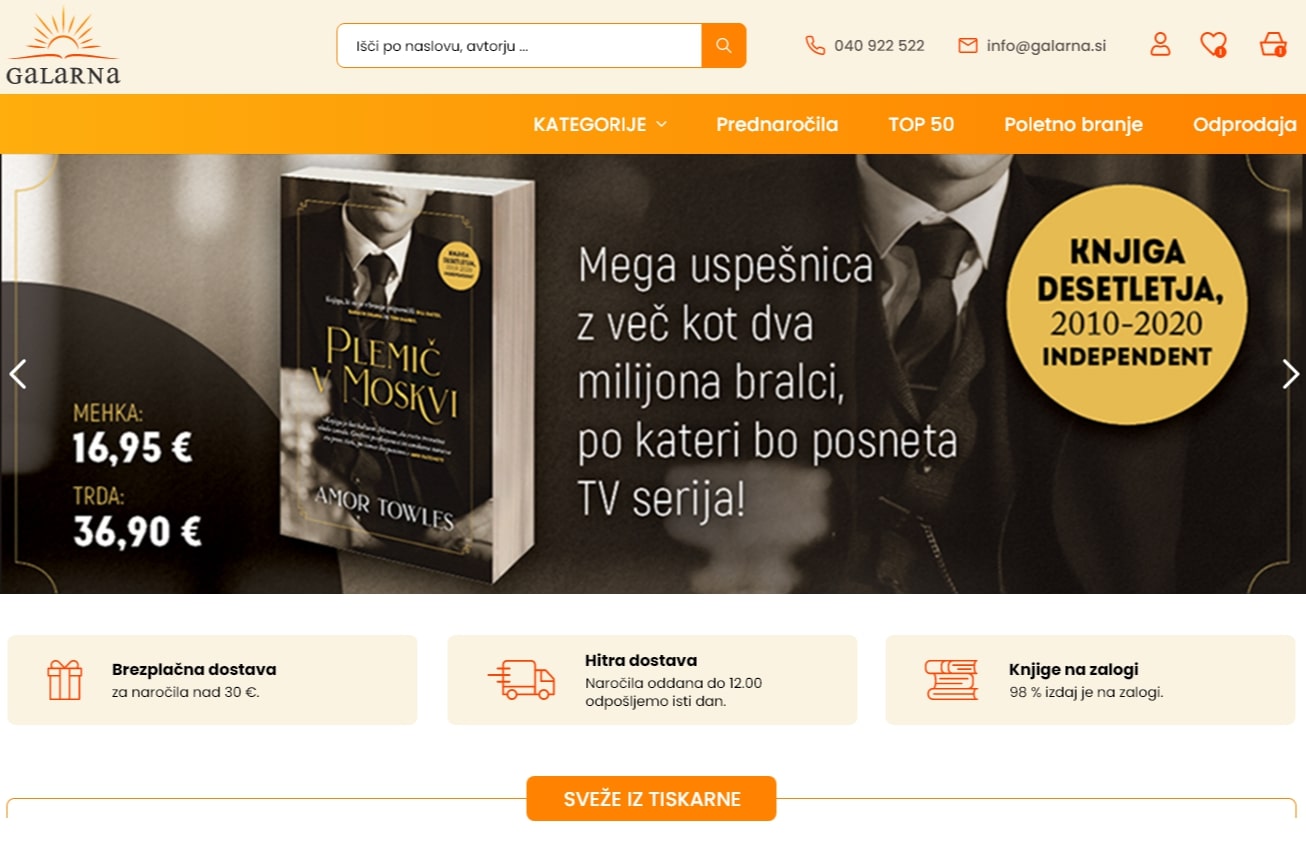Click the info@galarna.si email link
1306x848 pixels.
(x=1046, y=46)
